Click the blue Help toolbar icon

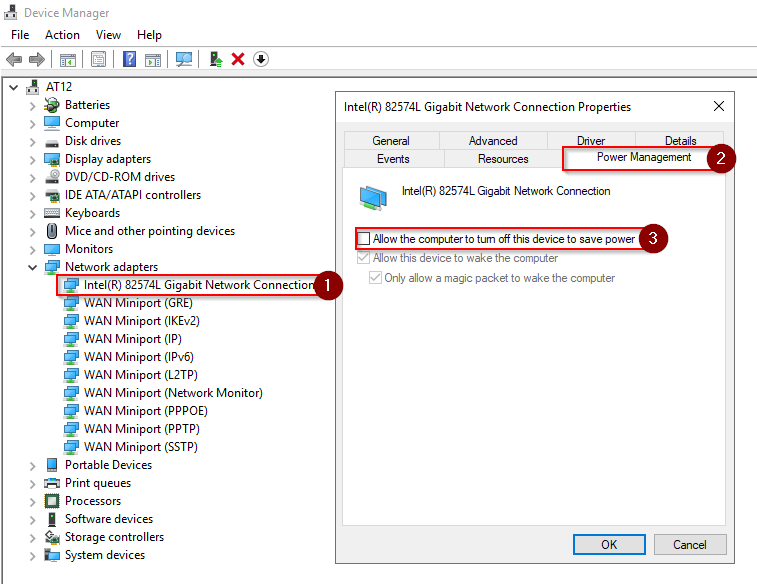point(129,59)
